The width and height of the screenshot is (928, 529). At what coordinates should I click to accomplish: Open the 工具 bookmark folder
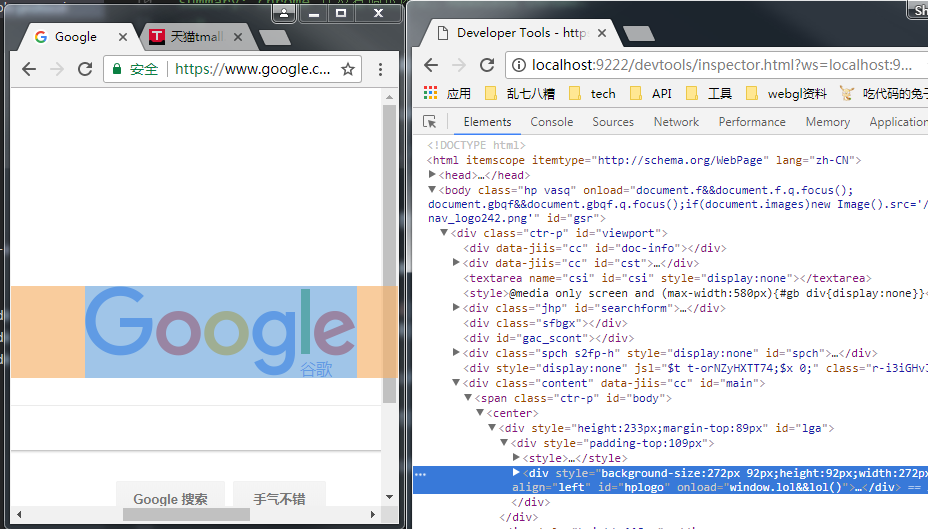point(708,93)
